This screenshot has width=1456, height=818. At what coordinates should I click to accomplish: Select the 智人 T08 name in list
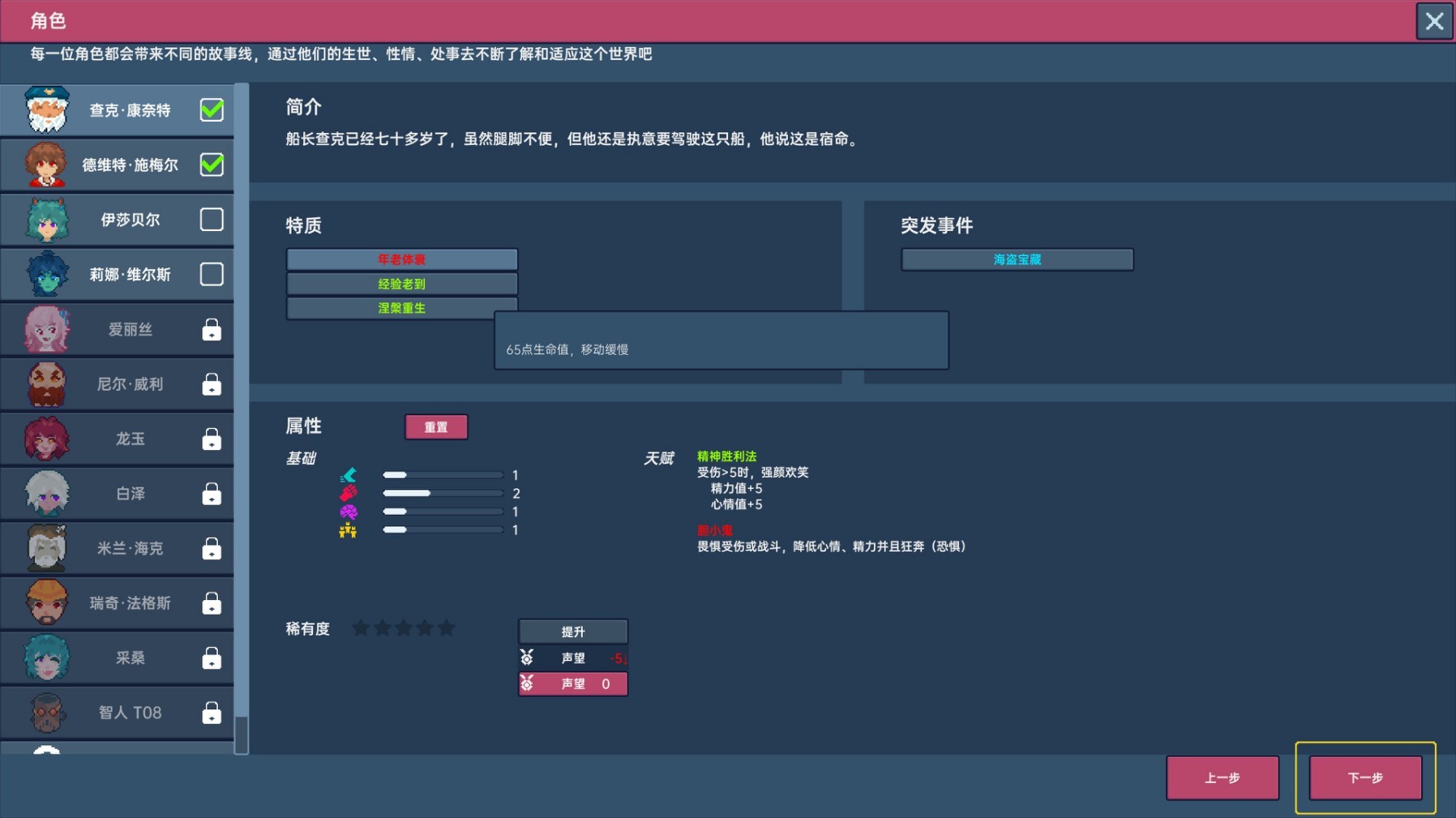[x=130, y=713]
